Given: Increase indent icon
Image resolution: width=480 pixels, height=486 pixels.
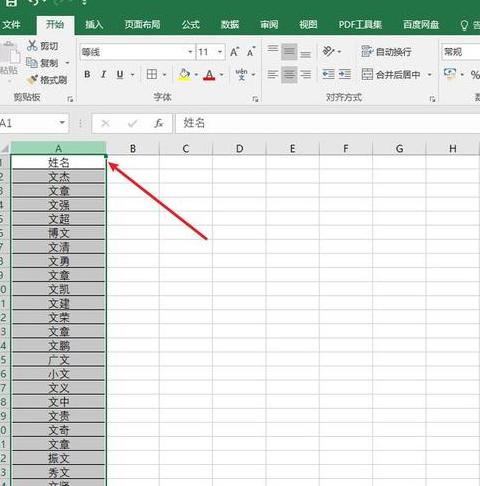Looking at the screenshot, I should pyautogui.click(x=345, y=74).
